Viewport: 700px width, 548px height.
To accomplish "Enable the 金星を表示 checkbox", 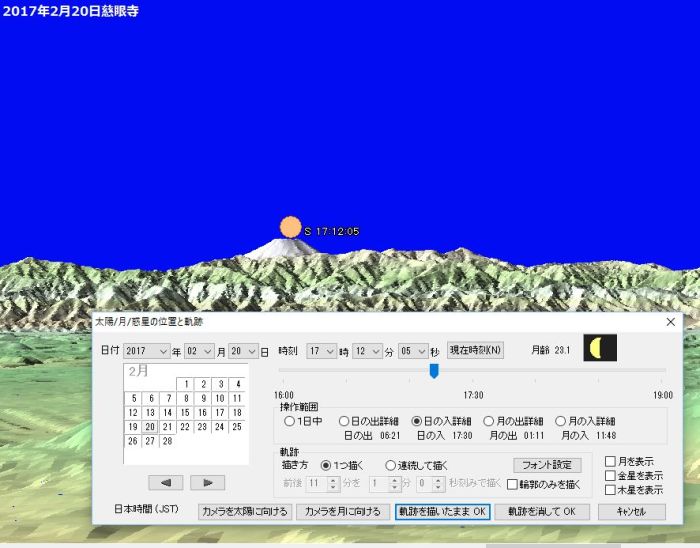I will coord(610,476).
